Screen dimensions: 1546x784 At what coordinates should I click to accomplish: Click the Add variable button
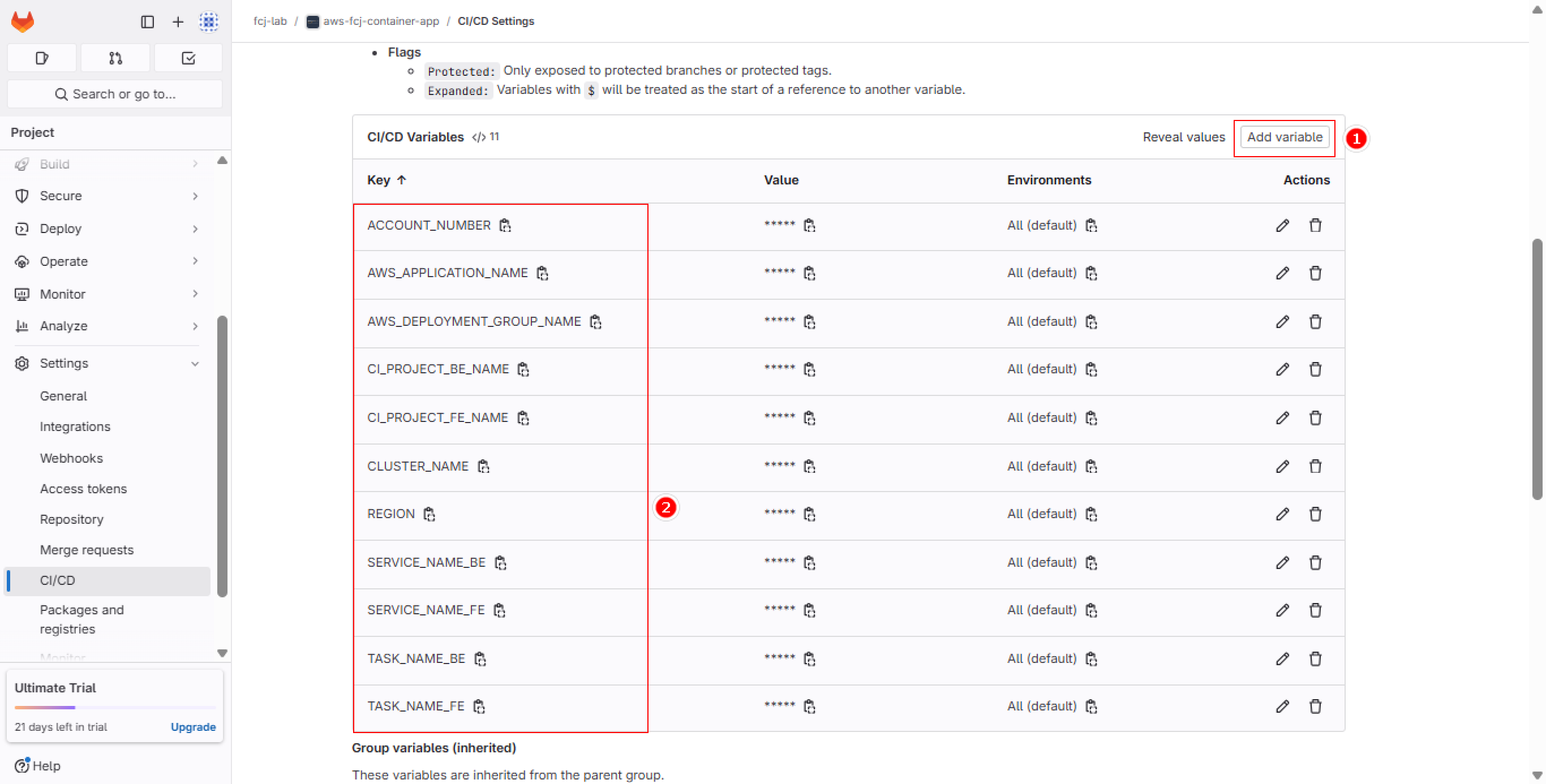point(1285,137)
